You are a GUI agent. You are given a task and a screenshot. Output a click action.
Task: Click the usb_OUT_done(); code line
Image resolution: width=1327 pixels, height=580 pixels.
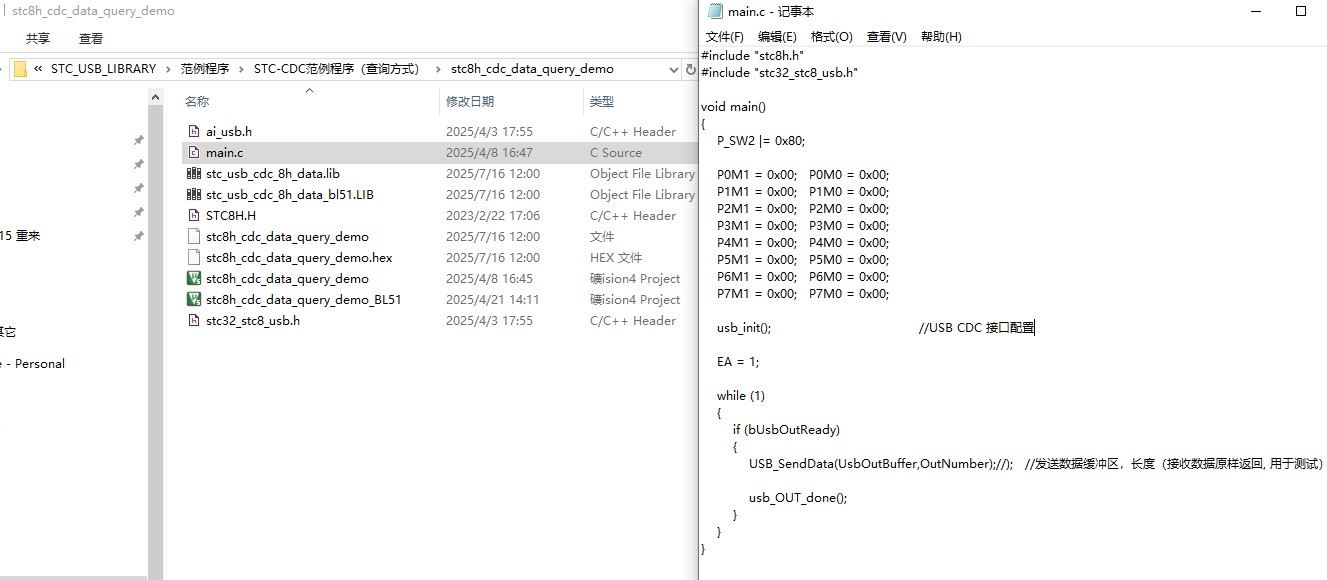(798, 497)
